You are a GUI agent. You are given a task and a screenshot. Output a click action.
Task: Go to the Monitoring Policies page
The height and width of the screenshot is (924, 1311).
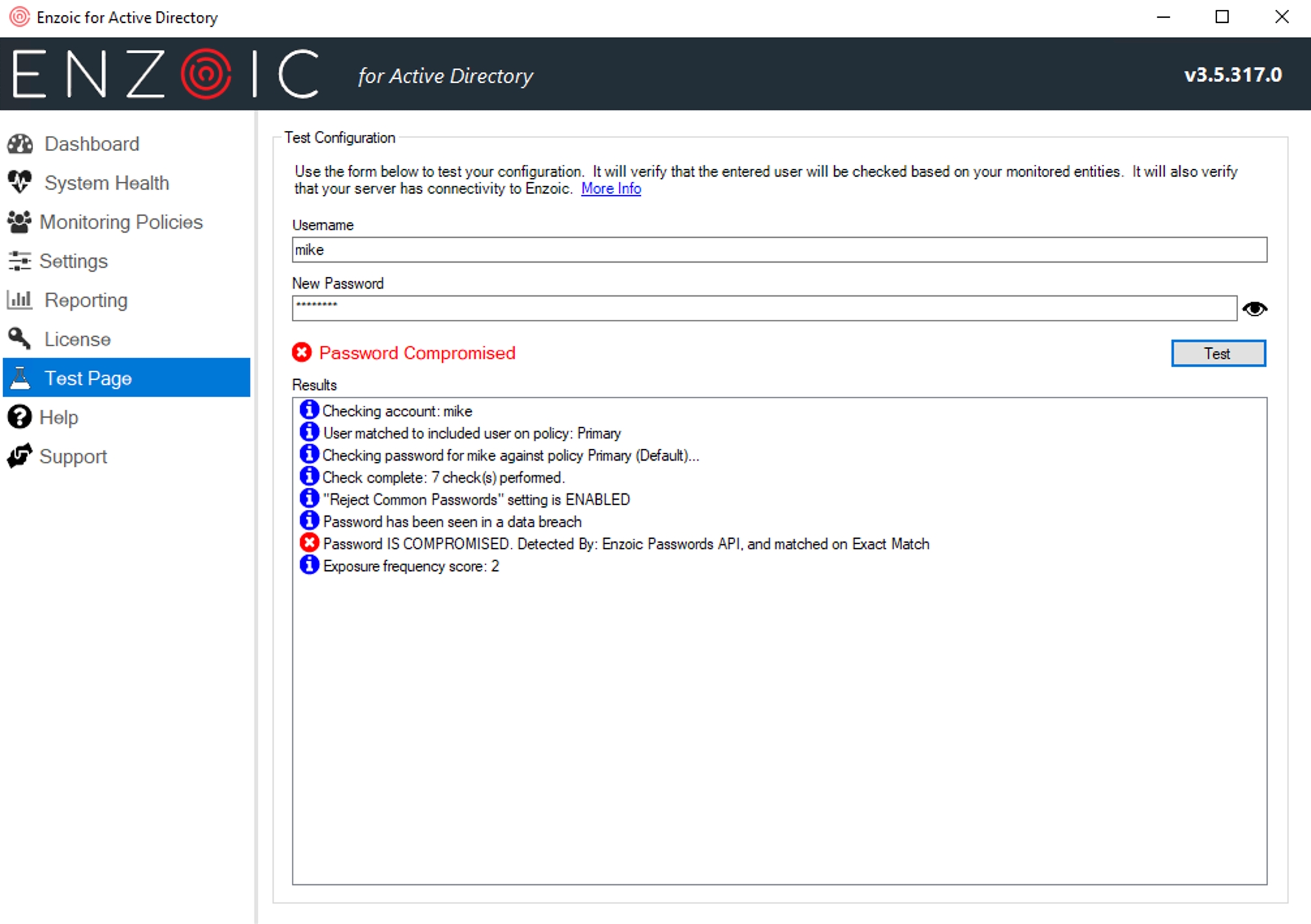point(121,222)
